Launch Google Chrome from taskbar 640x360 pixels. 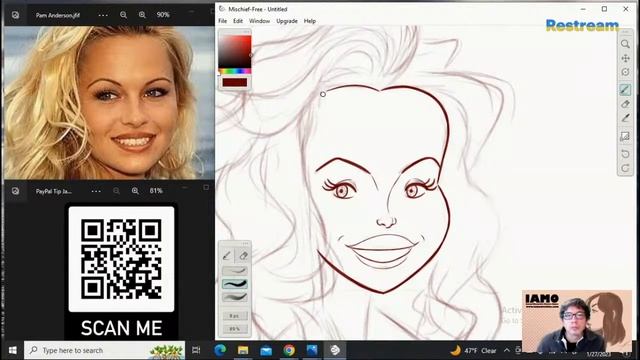289,350
